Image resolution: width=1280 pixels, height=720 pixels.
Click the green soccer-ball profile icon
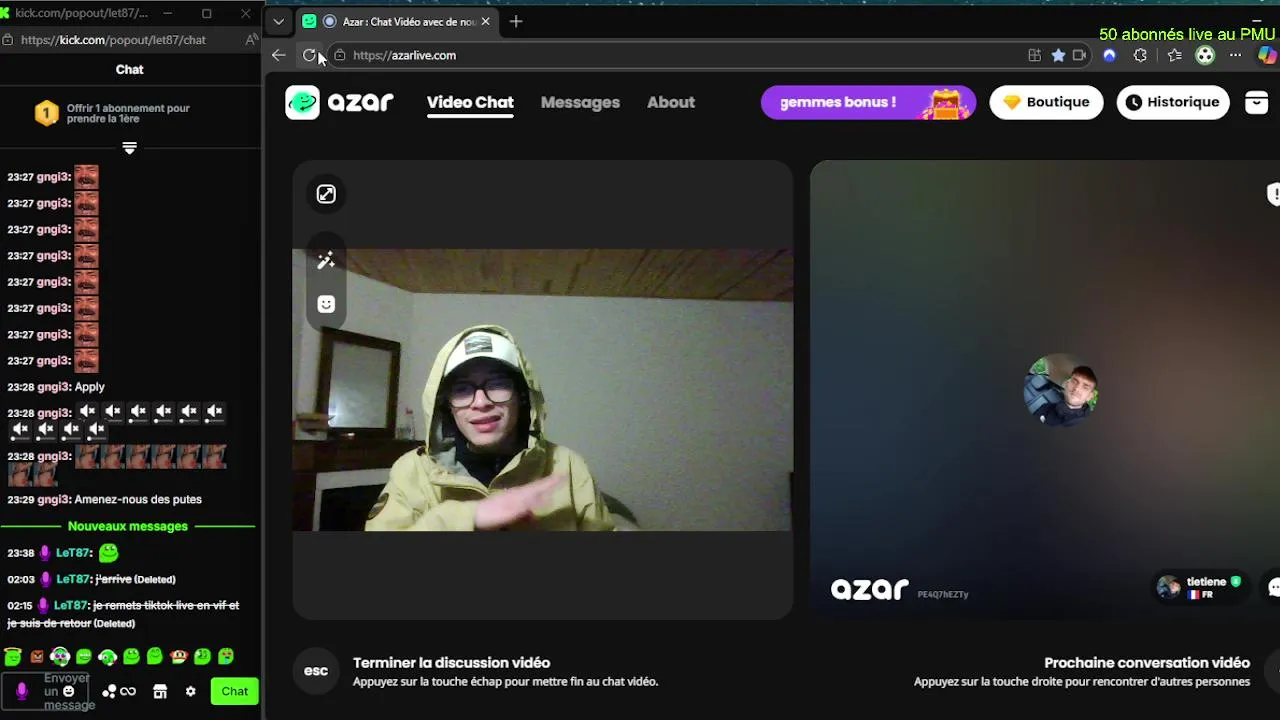1205,55
